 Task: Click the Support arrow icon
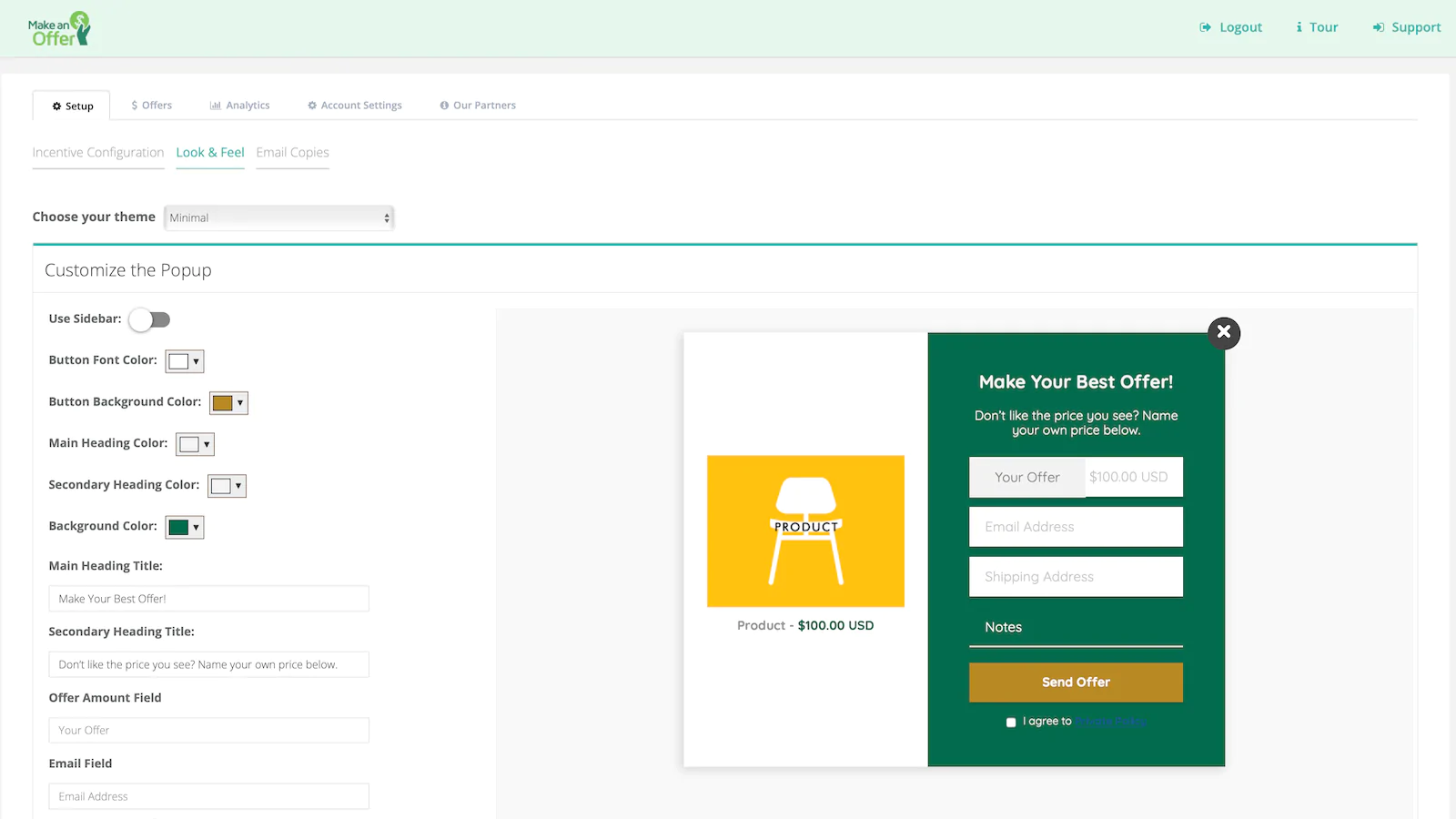(1378, 27)
